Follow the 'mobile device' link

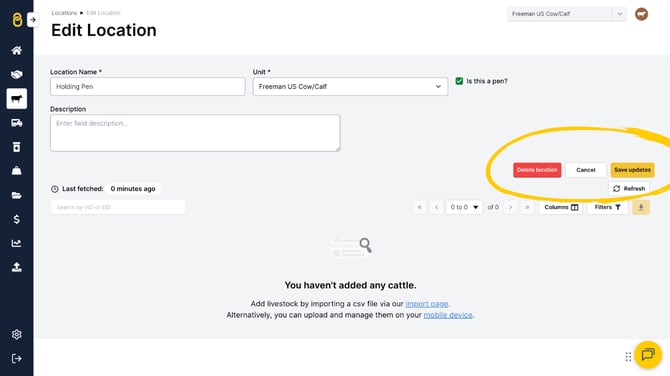point(448,315)
